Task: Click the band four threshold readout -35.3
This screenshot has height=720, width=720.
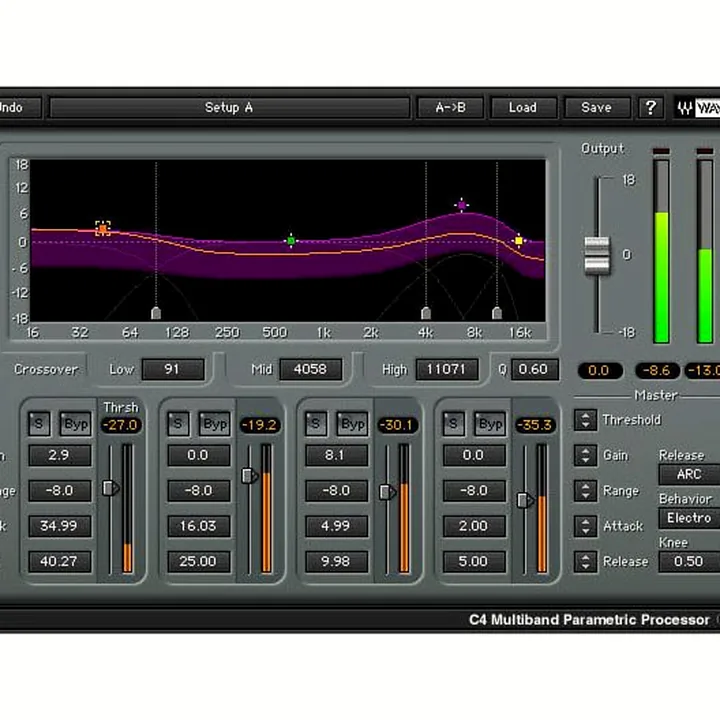Action: [535, 425]
